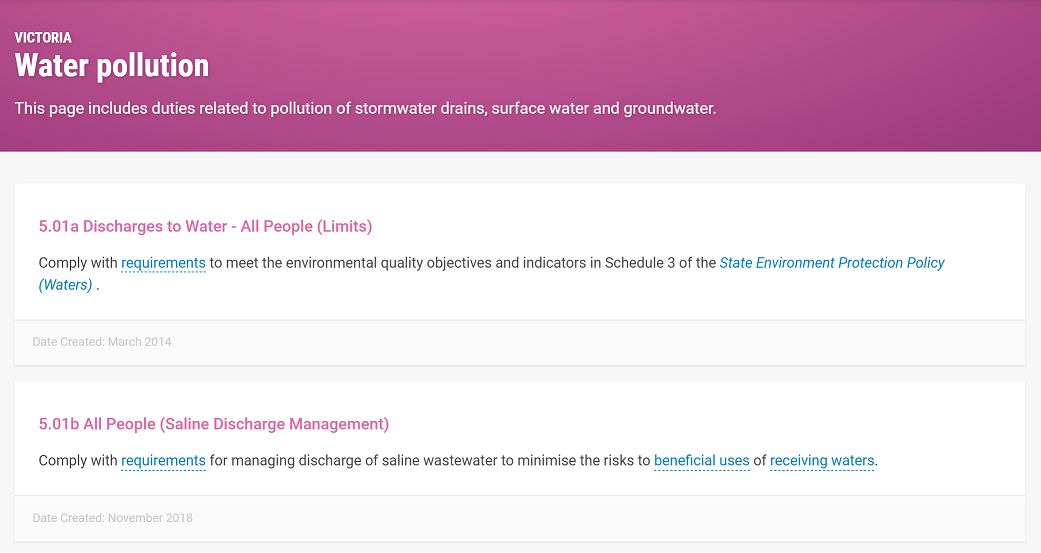Open the requirements link under 5.01a
This screenshot has height=553, width=1041.
[163, 263]
